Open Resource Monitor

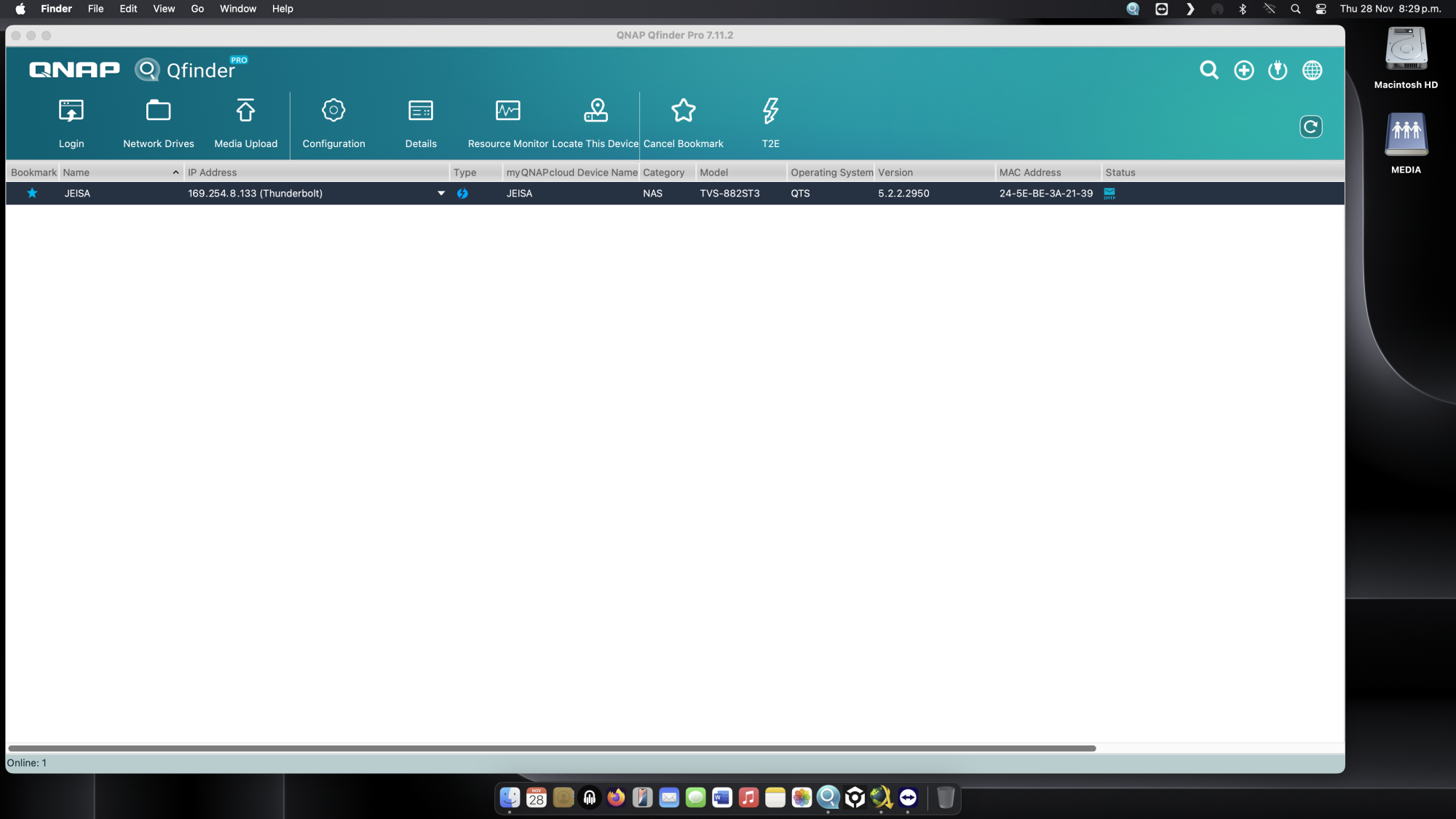507,111
